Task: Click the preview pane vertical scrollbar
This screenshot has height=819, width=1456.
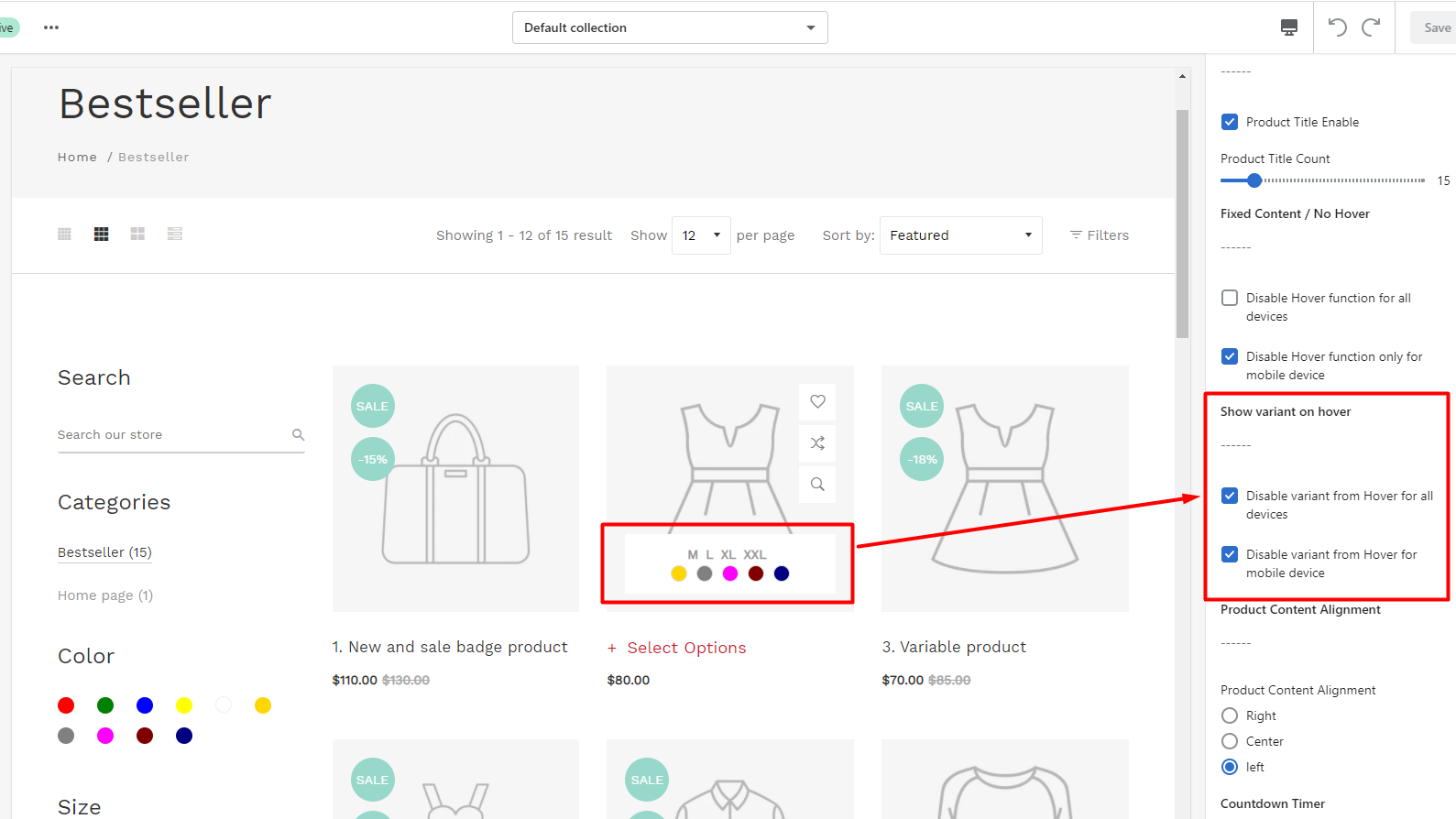Action: tap(1182, 224)
